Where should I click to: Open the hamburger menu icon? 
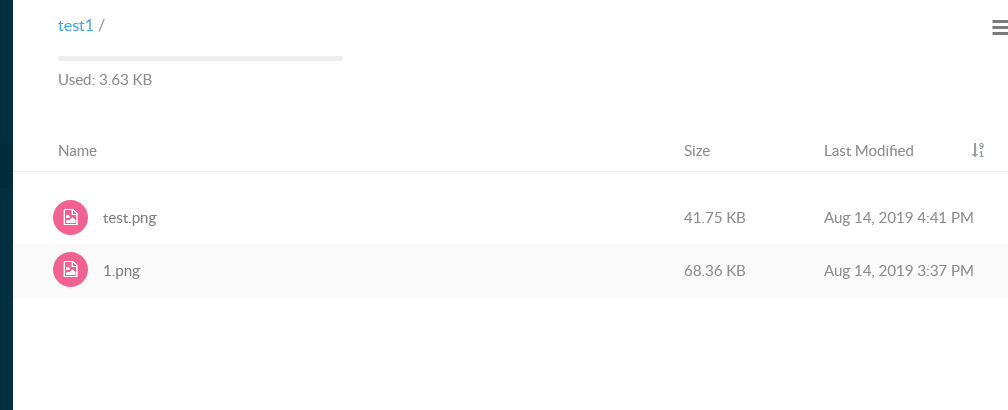[998, 28]
